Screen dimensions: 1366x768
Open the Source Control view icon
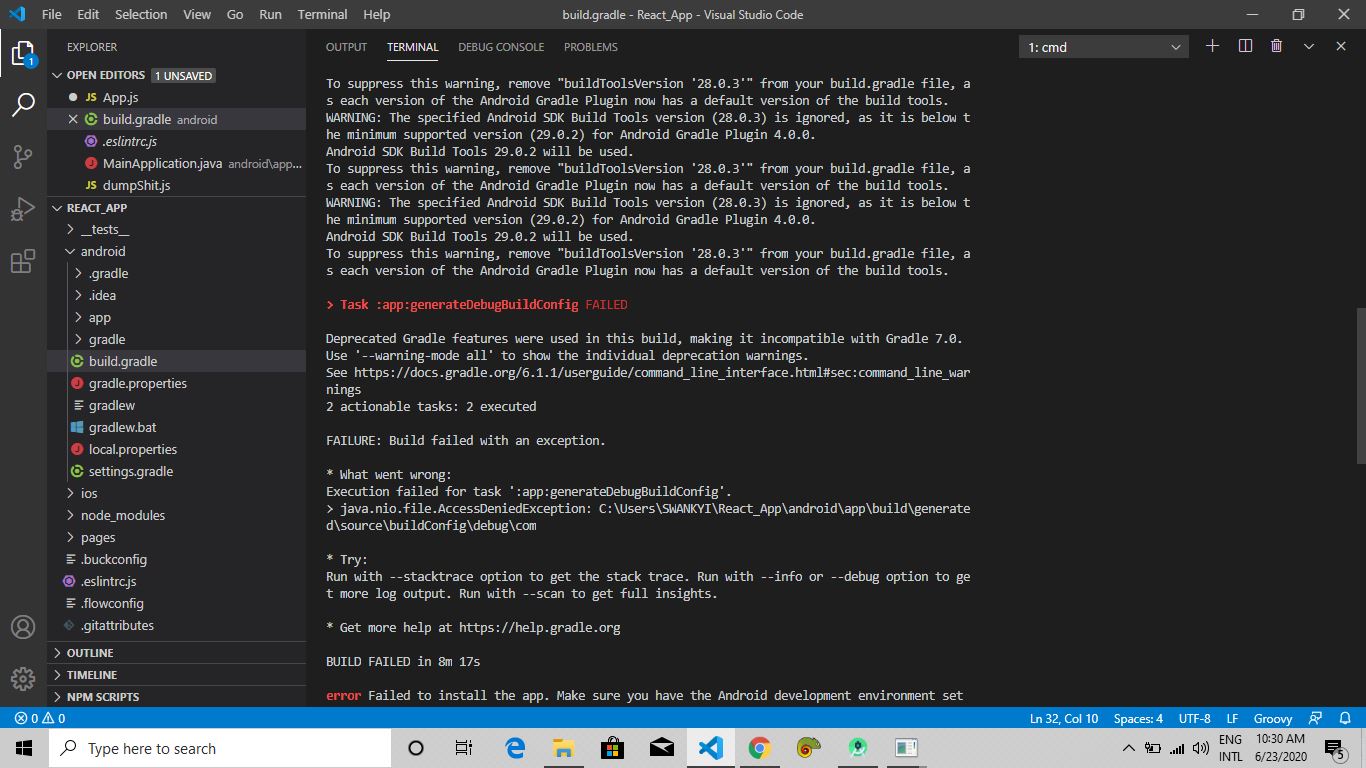23,157
